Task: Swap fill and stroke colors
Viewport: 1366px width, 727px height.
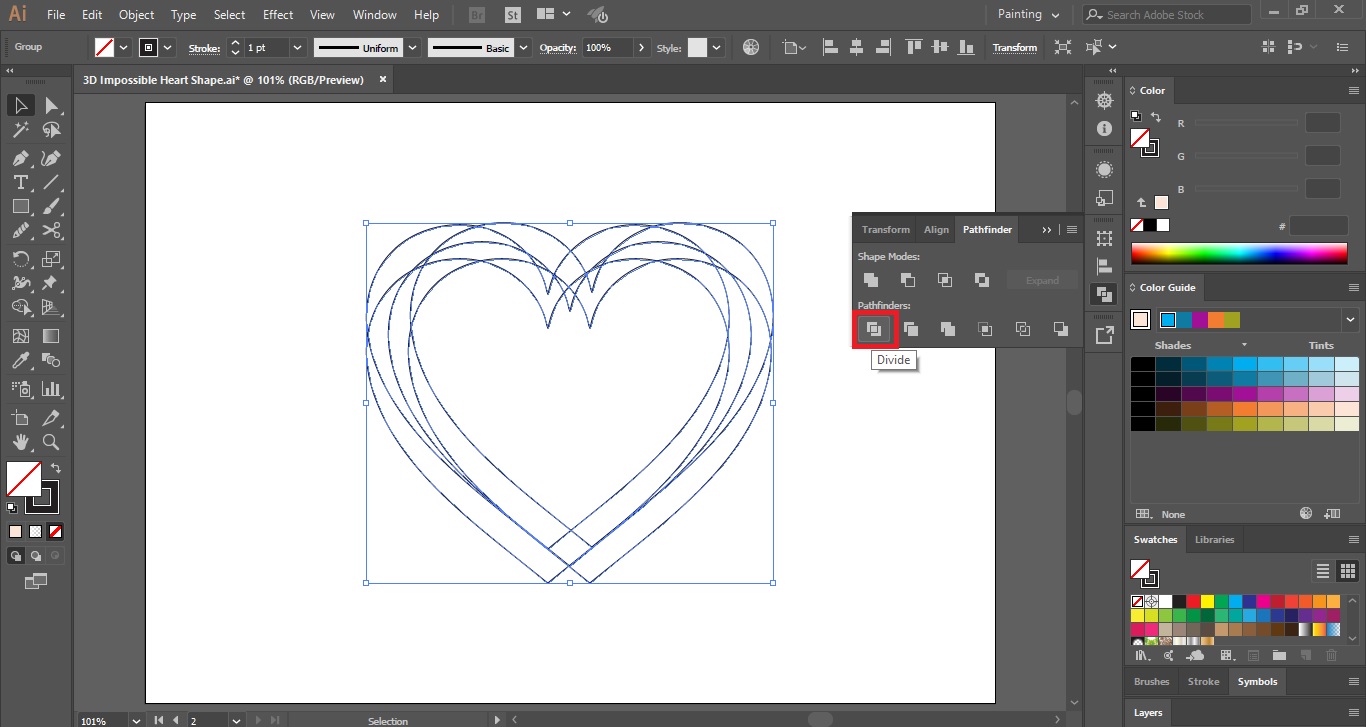Action: point(56,468)
